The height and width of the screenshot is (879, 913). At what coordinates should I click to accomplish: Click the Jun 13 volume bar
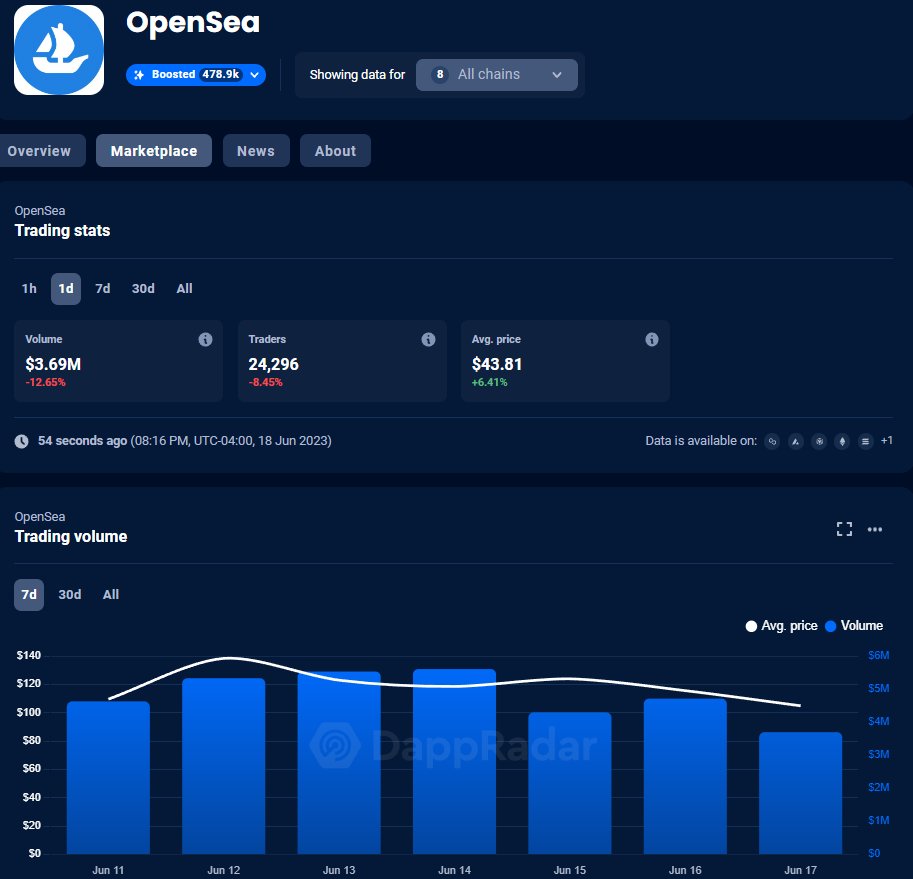click(x=339, y=763)
